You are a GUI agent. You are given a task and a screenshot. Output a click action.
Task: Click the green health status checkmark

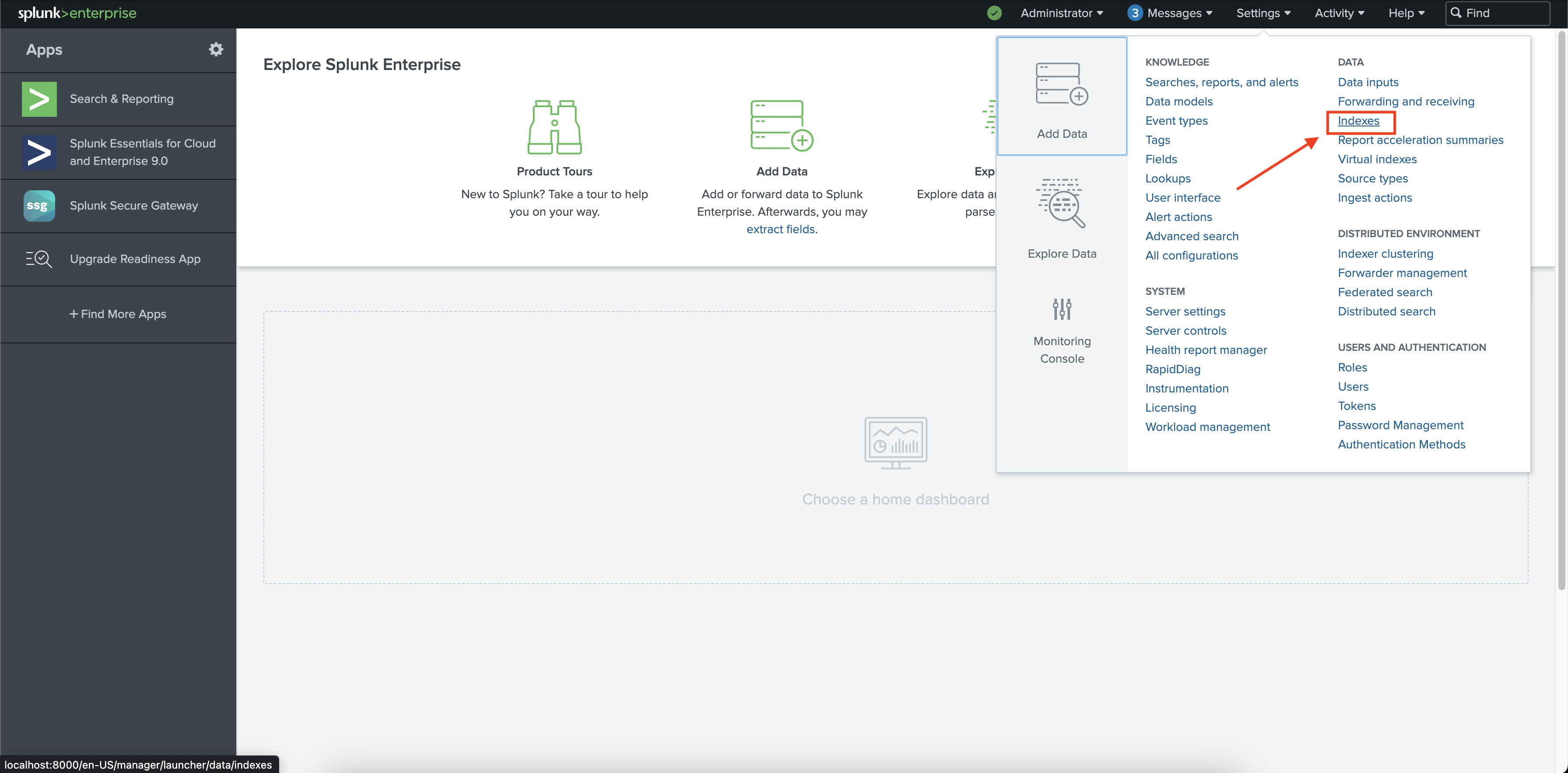994,13
